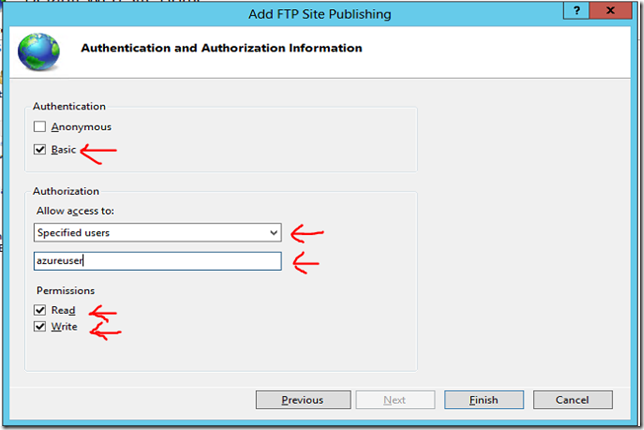Click the Authentication and Authorization Information heading
This screenshot has height=430, width=644.
(x=222, y=48)
